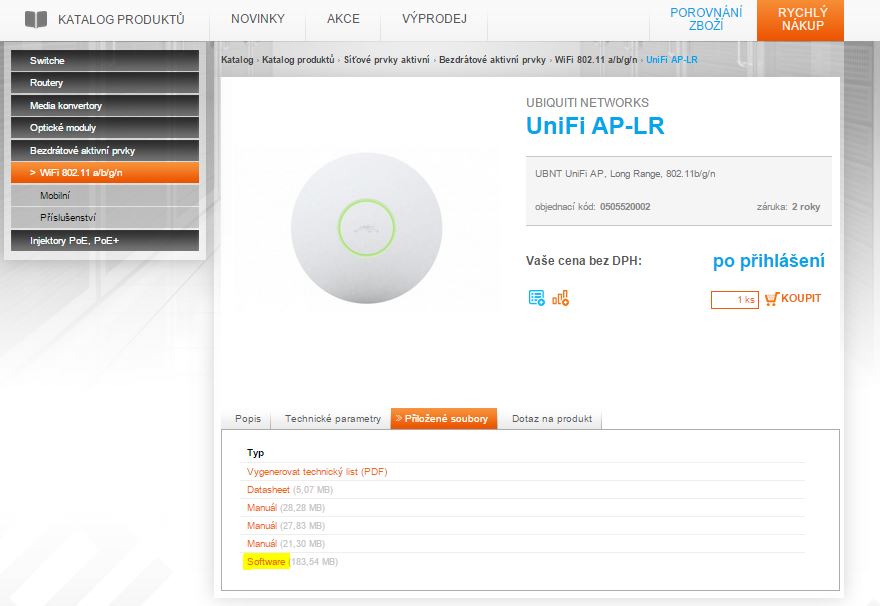Click the UBIQUITI NETWORKS brand text
This screenshot has height=606, width=880.
(587, 103)
